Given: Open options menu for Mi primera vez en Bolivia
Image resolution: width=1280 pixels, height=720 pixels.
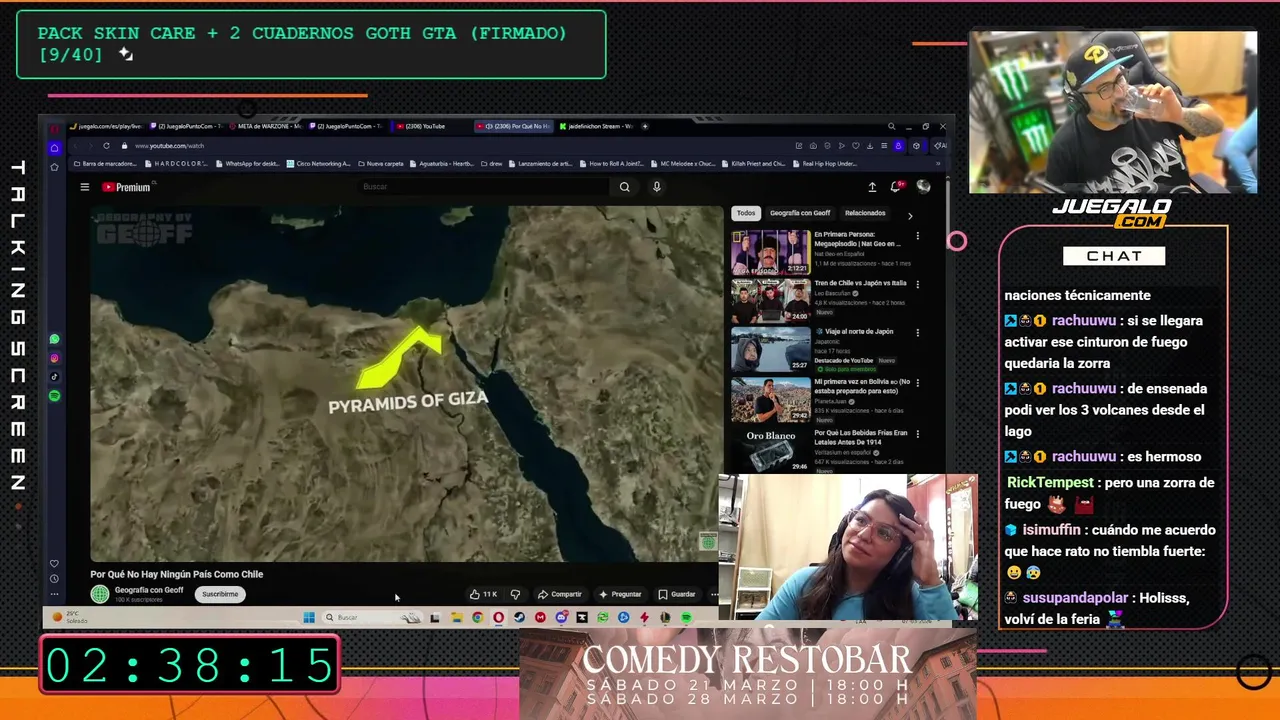Looking at the screenshot, I should point(918,382).
